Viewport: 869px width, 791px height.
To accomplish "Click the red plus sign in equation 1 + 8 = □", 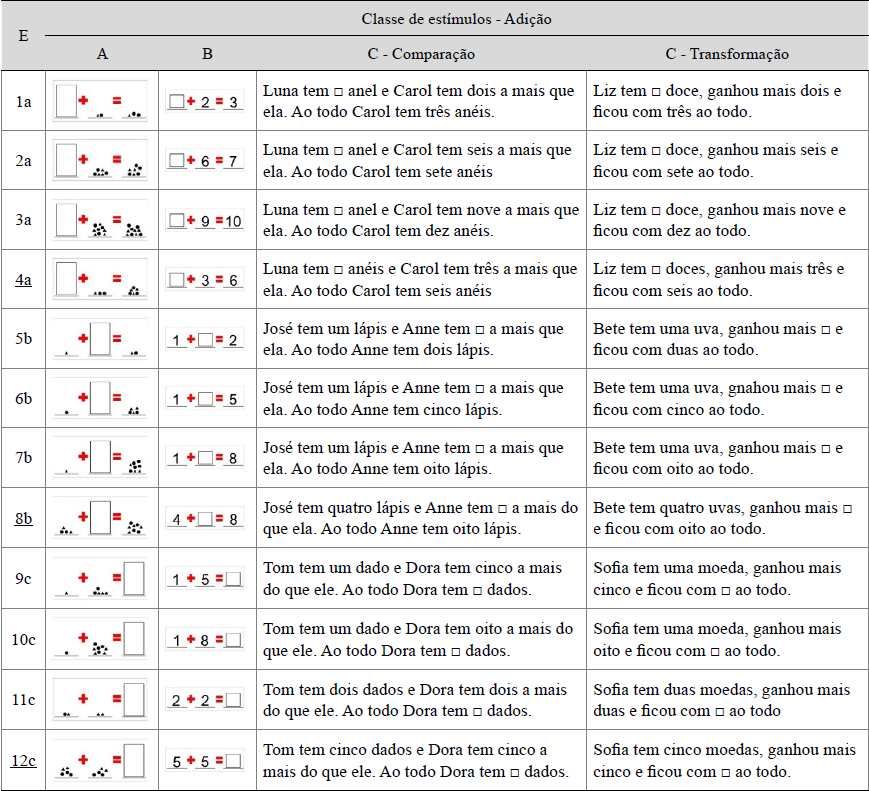I will tap(190, 639).
